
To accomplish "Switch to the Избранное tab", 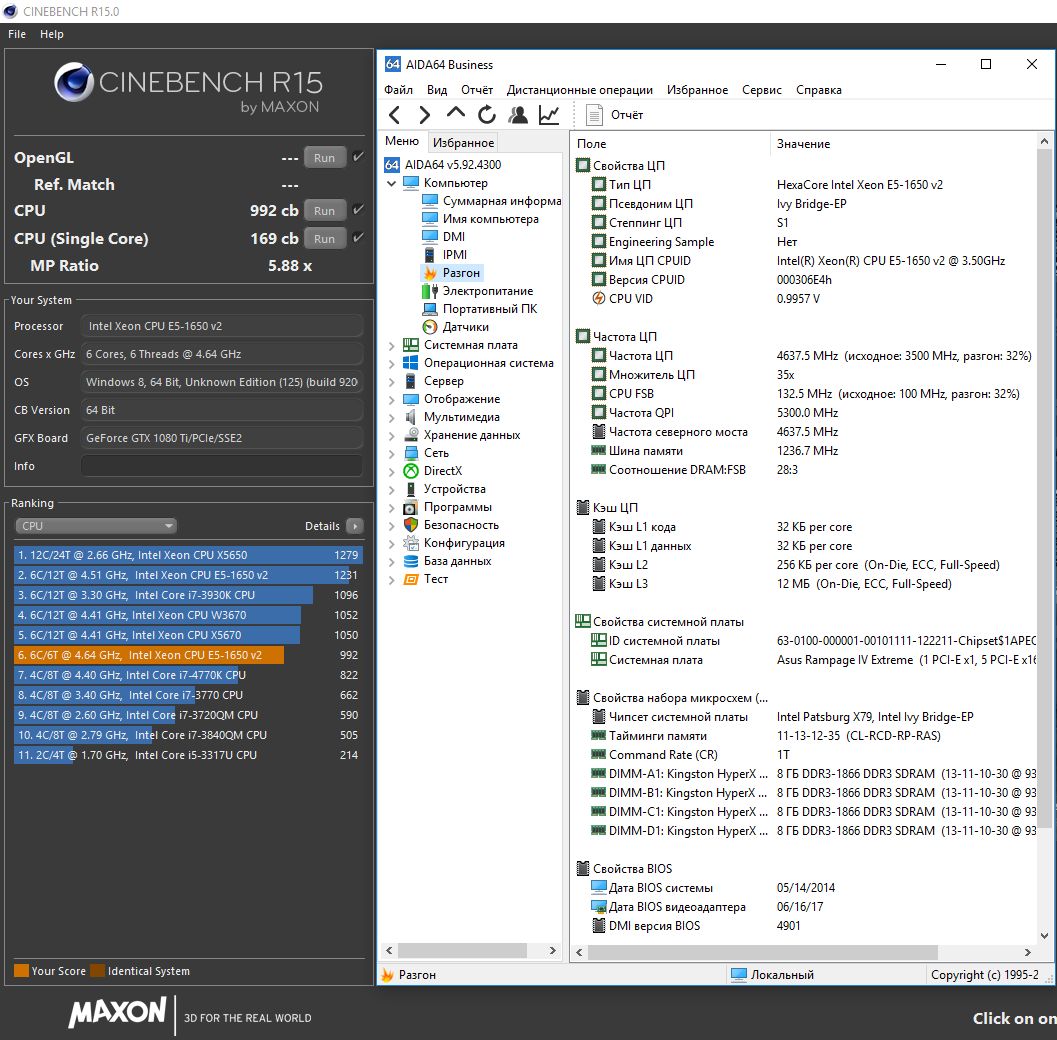I will [x=464, y=143].
